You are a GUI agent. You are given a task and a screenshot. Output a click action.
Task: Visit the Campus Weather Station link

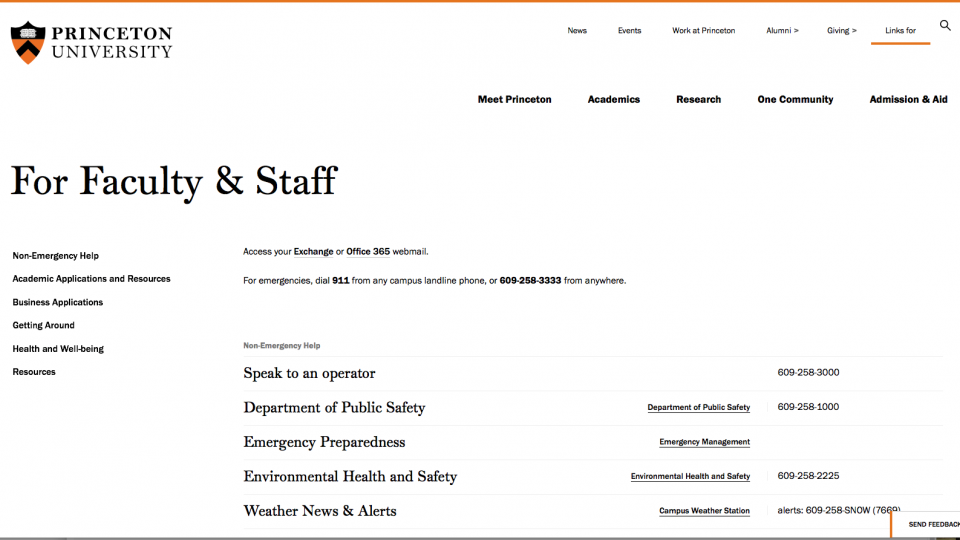click(704, 511)
